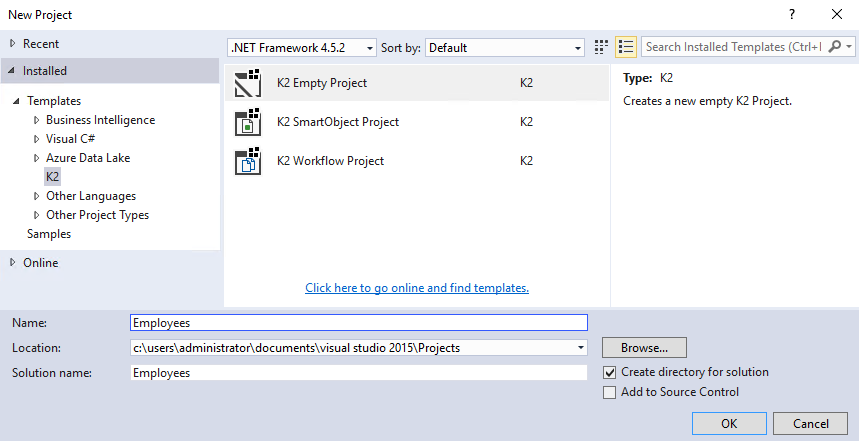This screenshot has width=859, height=441.
Task: Click the Templates tree label
Action: [54, 101]
